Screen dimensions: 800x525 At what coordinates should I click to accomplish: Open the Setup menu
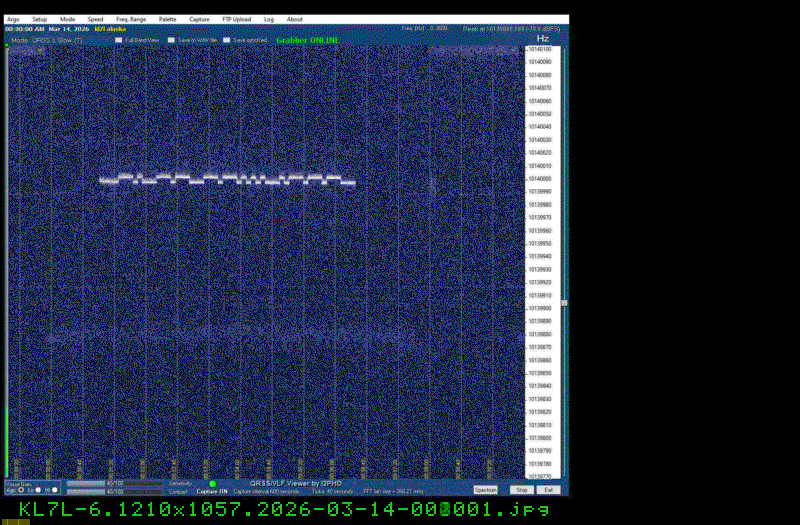click(39, 19)
